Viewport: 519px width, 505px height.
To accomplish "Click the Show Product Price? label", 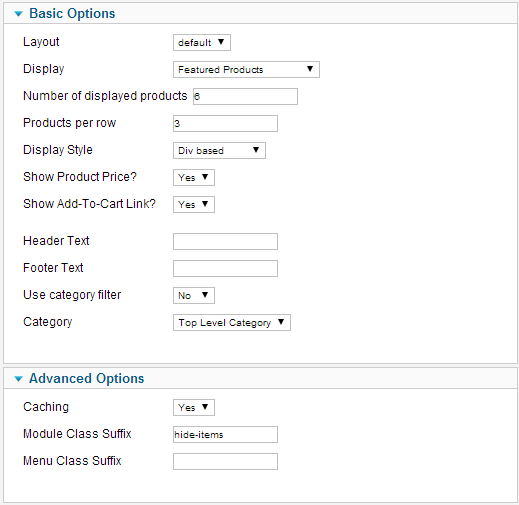I will point(80,177).
